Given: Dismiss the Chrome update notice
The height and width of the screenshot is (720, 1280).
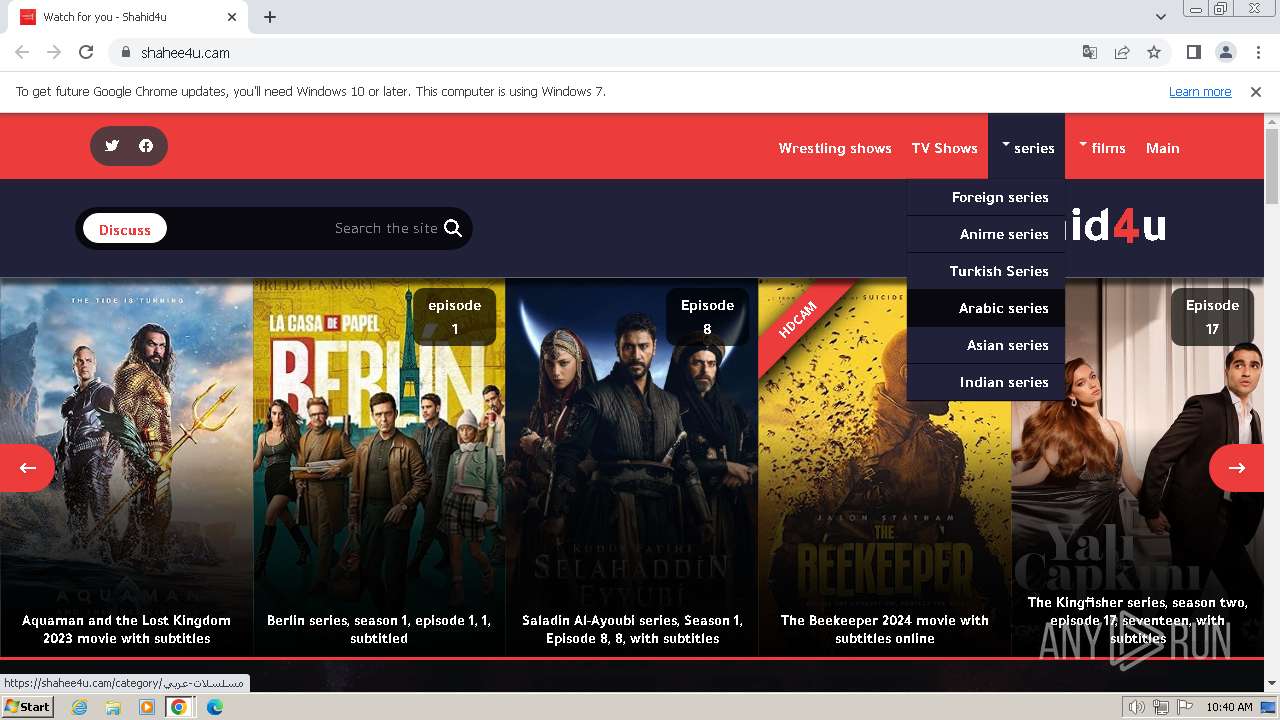Looking at the screenshot, I should coord(1256,91).
